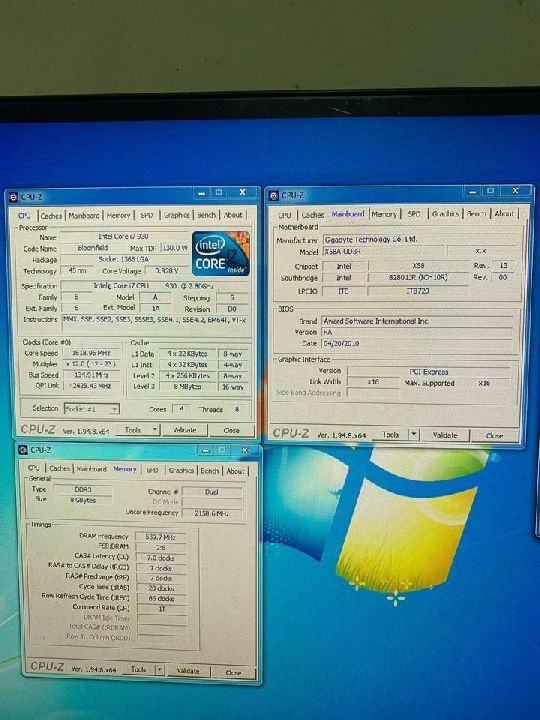Switch to CPU tab in Mainboard window
Viewport: 540px width, 720px height.
(285, 215)
